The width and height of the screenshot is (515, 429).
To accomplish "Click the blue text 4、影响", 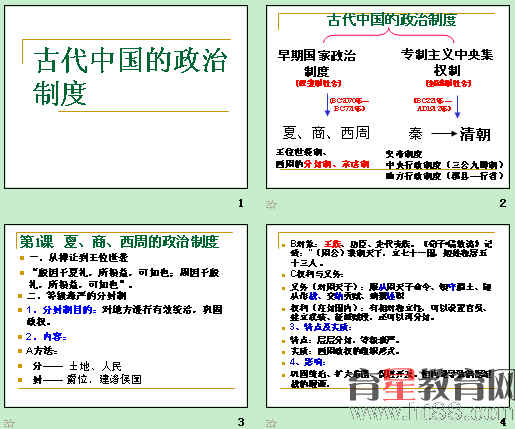I will tap(308, 362).
